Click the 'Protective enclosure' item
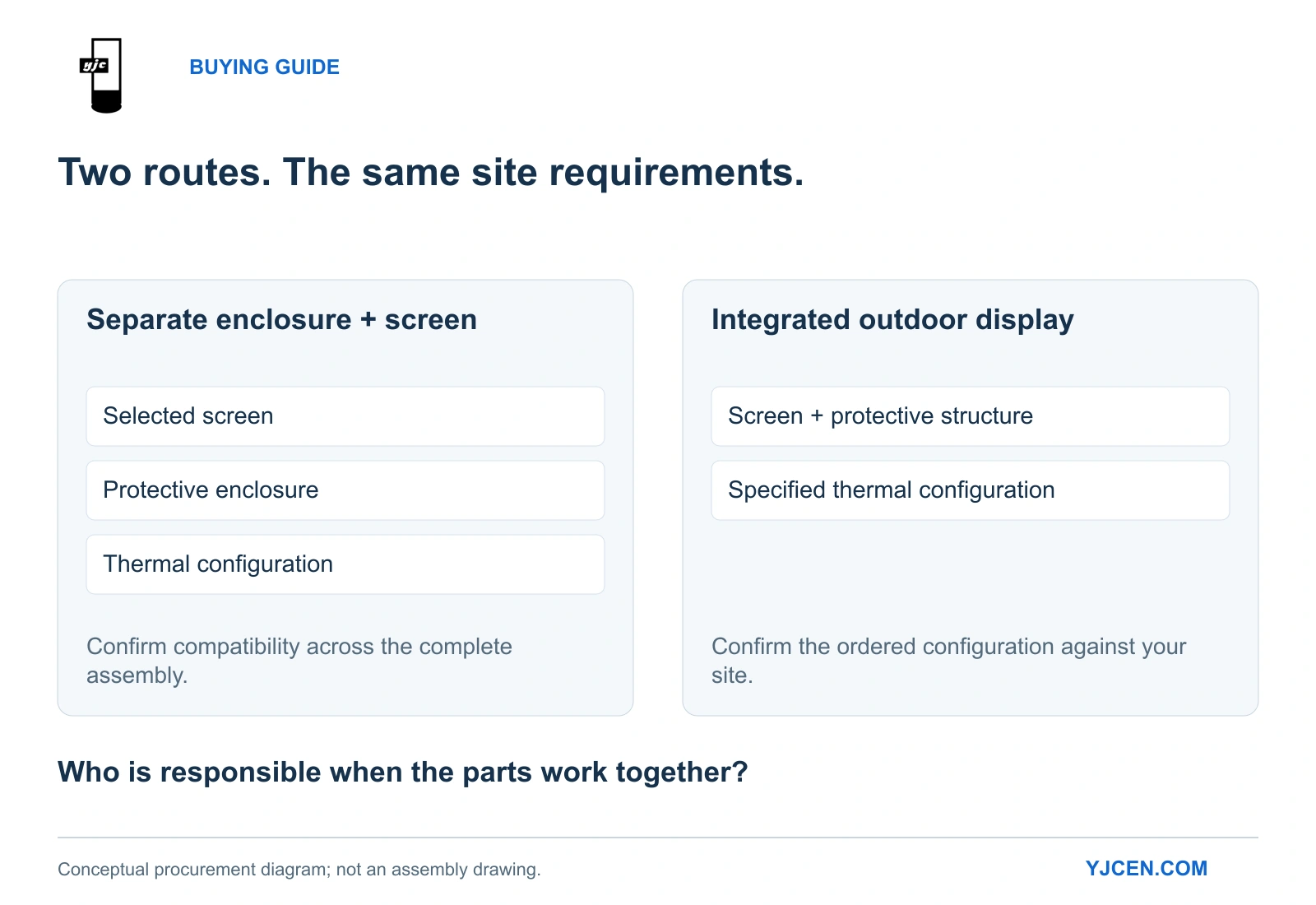 coord(345,490)
